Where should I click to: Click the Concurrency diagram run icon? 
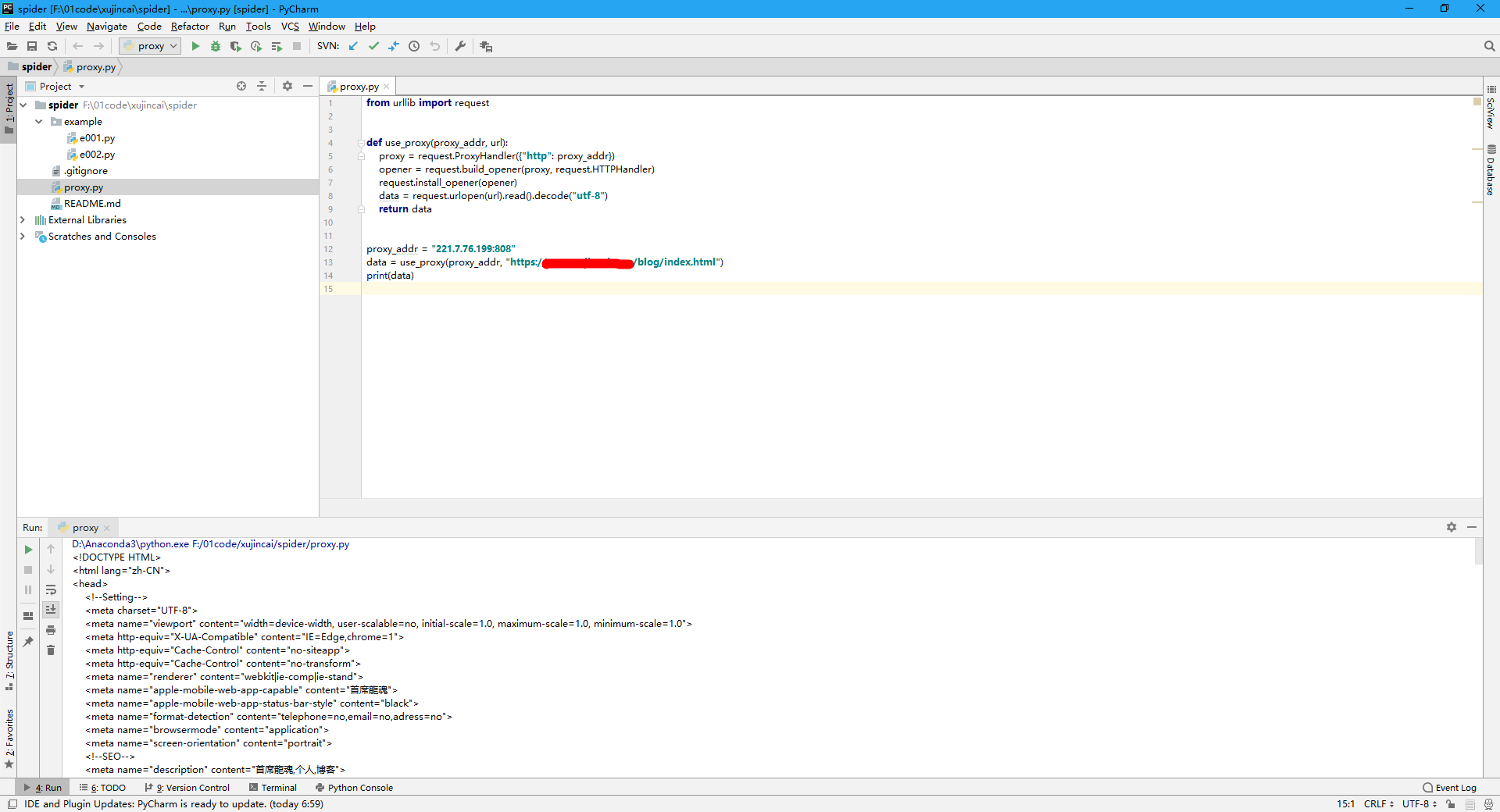coord(277,46)
